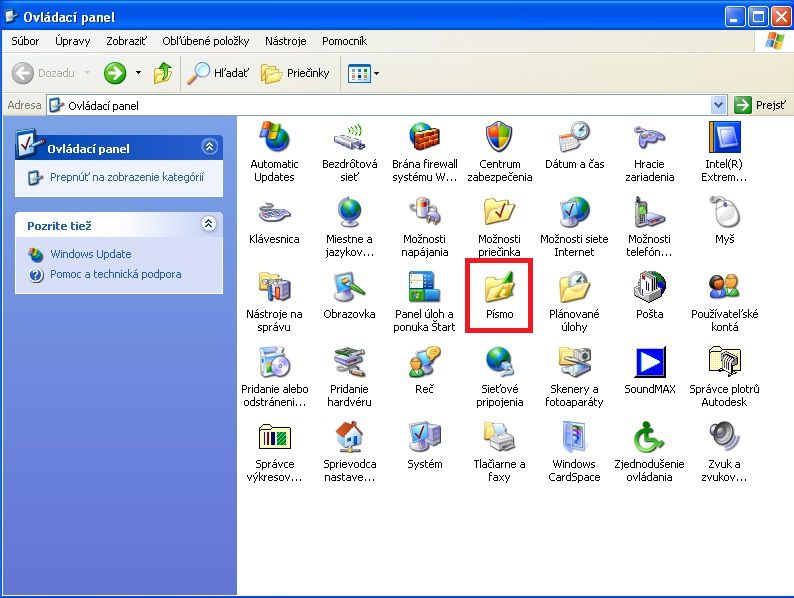The height and width of the screenshot is (598, 794).
Task: Collapse the Pozrite tiež sidebar section
Action: [209, 223]
